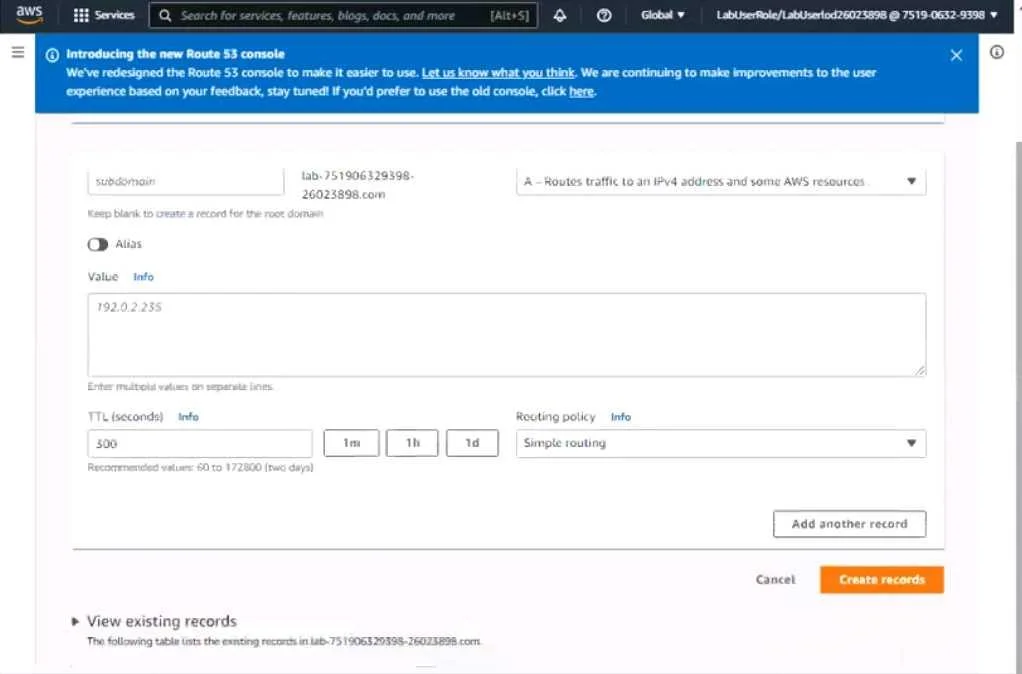Open the help question mark icon
This screenshot has width=1022, height=674.
(604, 15)
